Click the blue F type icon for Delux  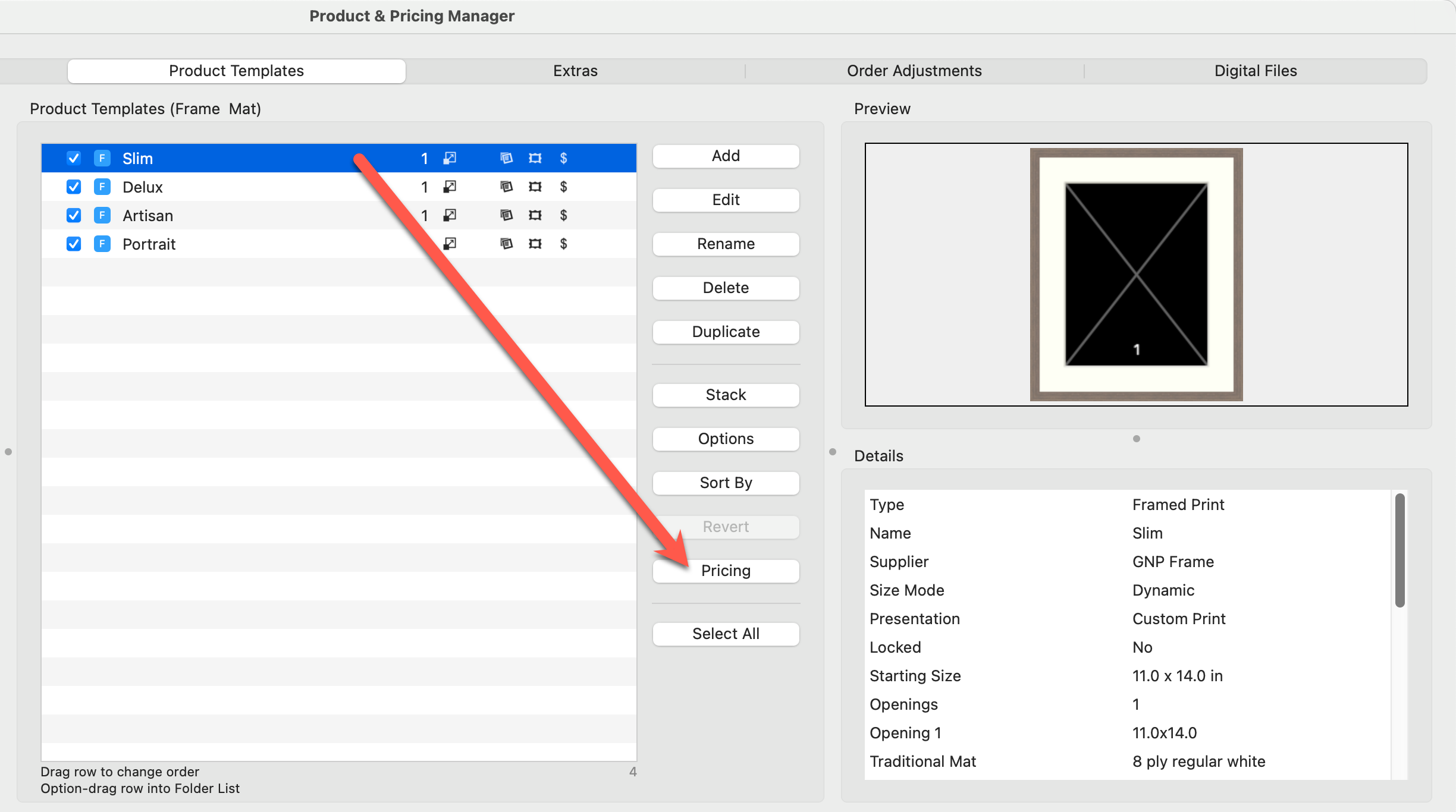pos(102,187)
